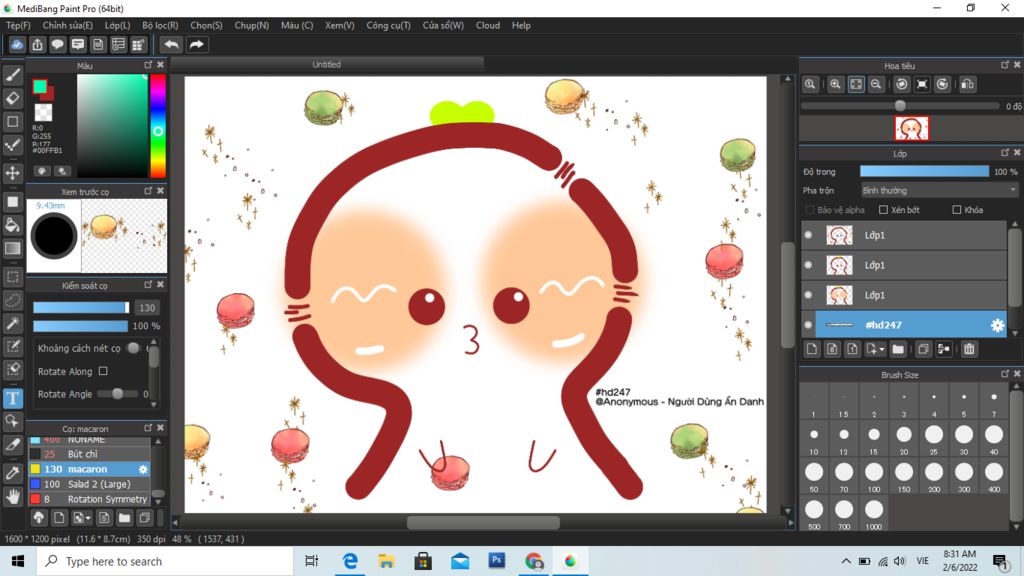The image size is (1024, 576).
Task: Enable the Xén bớt checkbox
Action: click(x=883, y=210)
